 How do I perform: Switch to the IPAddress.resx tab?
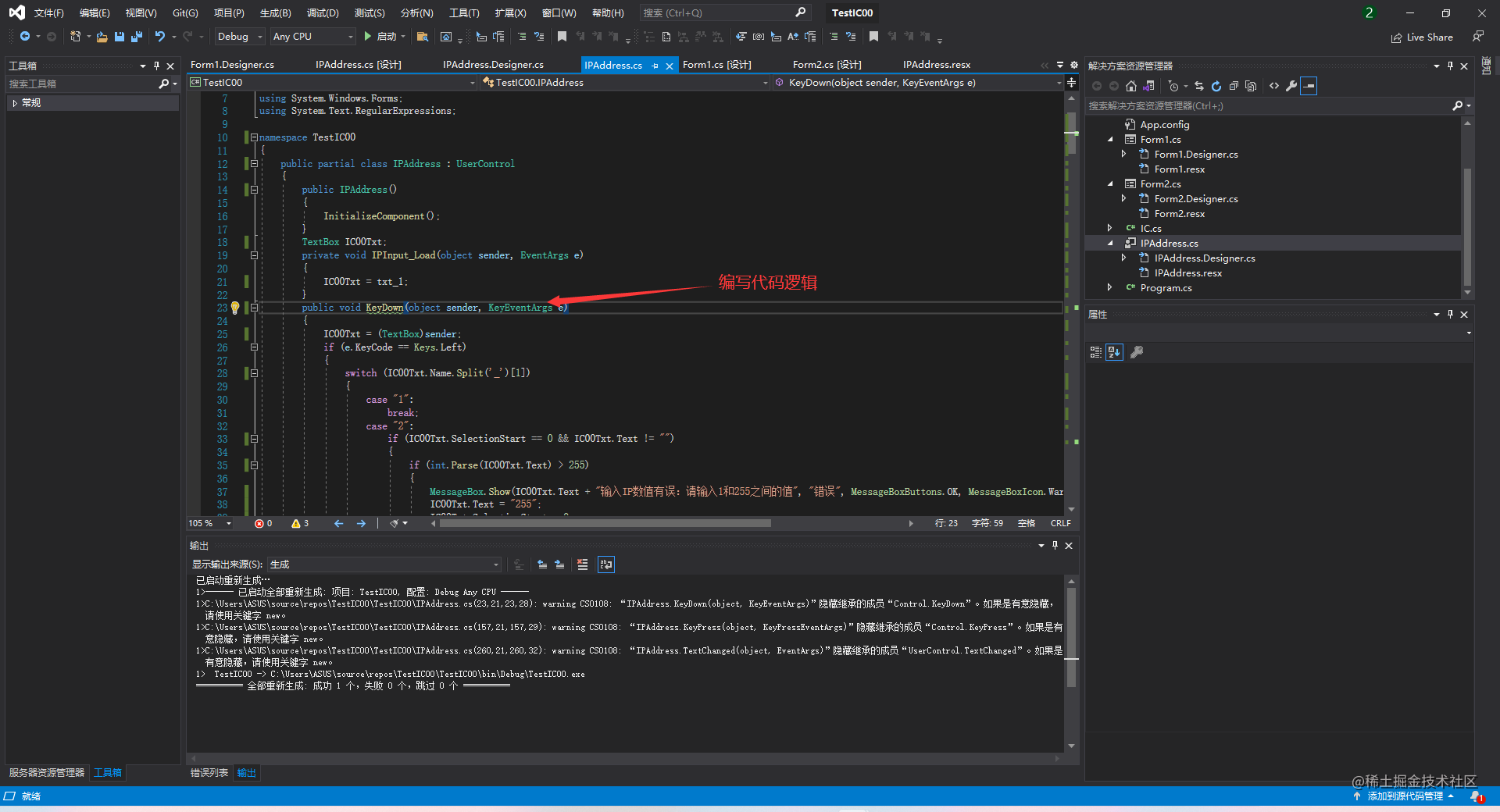pyautogui.click(x=936, y=65)
